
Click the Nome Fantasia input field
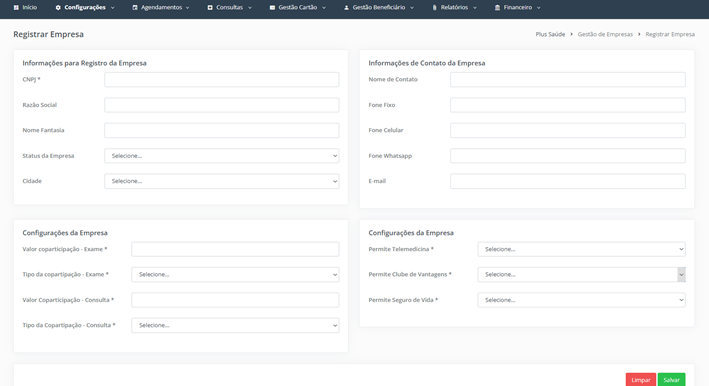coord(222,130)
